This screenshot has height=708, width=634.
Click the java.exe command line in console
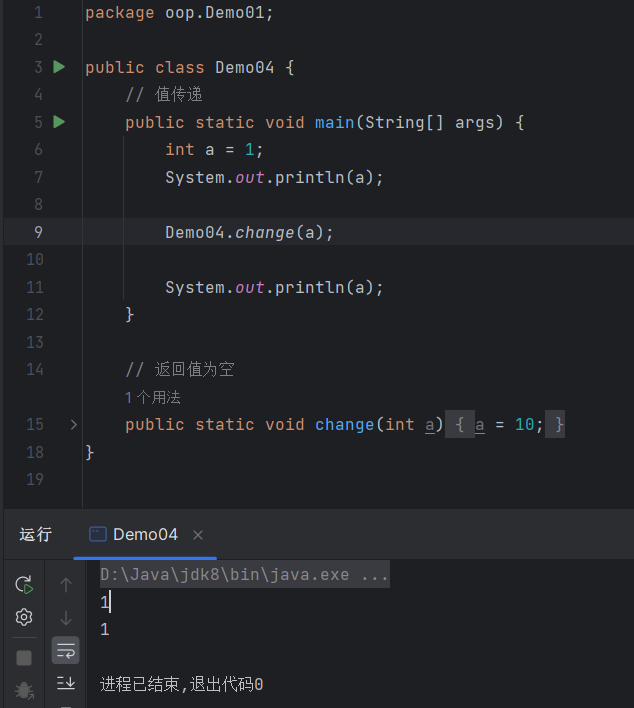point(244,575)
